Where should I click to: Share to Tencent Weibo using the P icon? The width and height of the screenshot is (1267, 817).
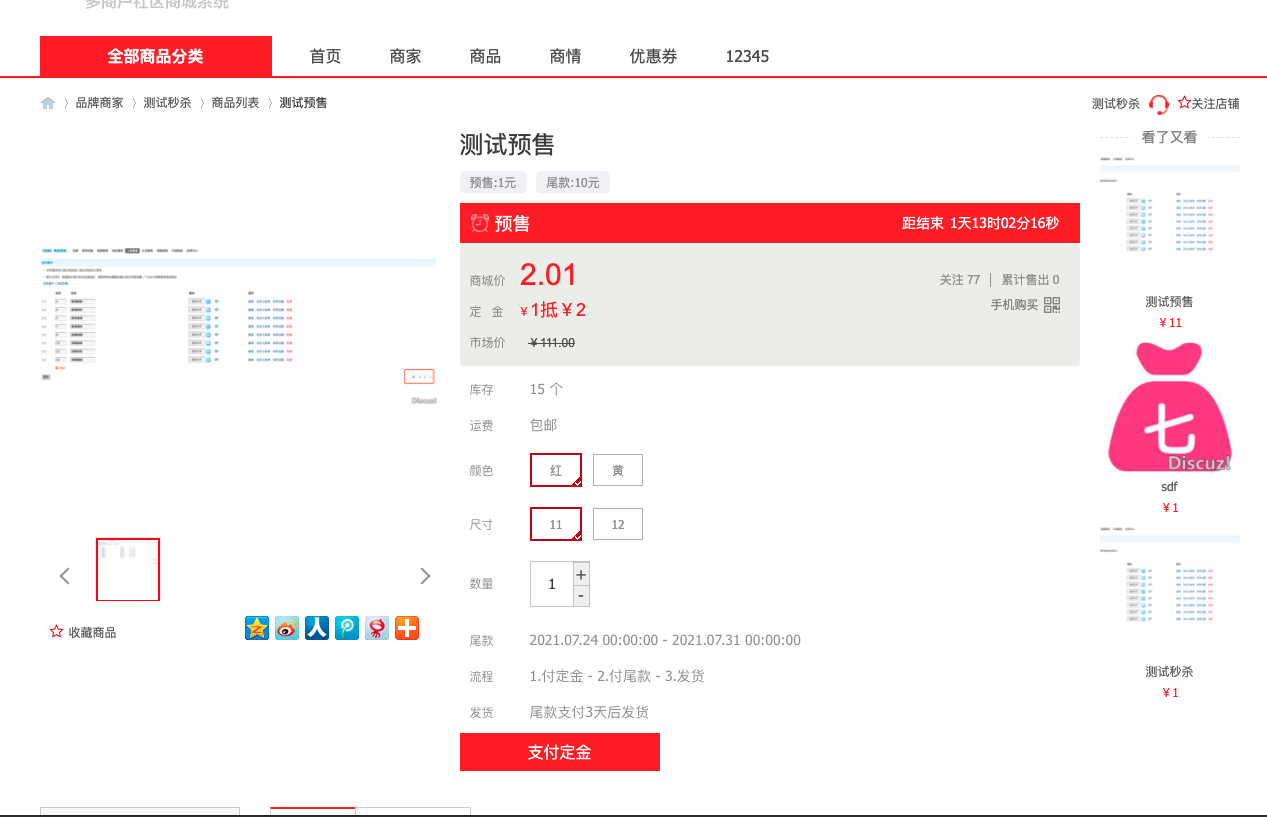tap(347, 628)
